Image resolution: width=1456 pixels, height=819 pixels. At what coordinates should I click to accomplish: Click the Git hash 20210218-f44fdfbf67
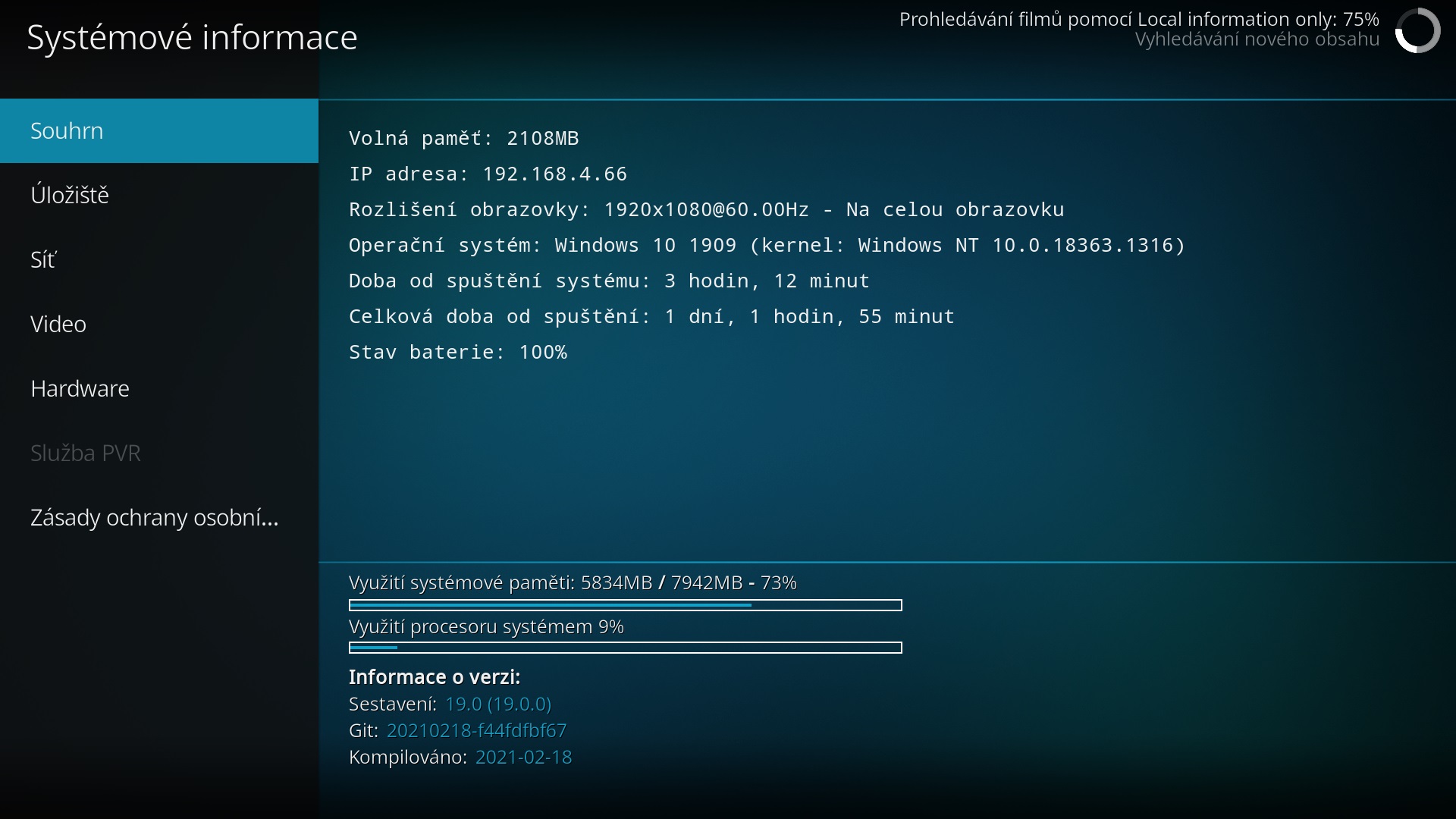pos(476,730)
